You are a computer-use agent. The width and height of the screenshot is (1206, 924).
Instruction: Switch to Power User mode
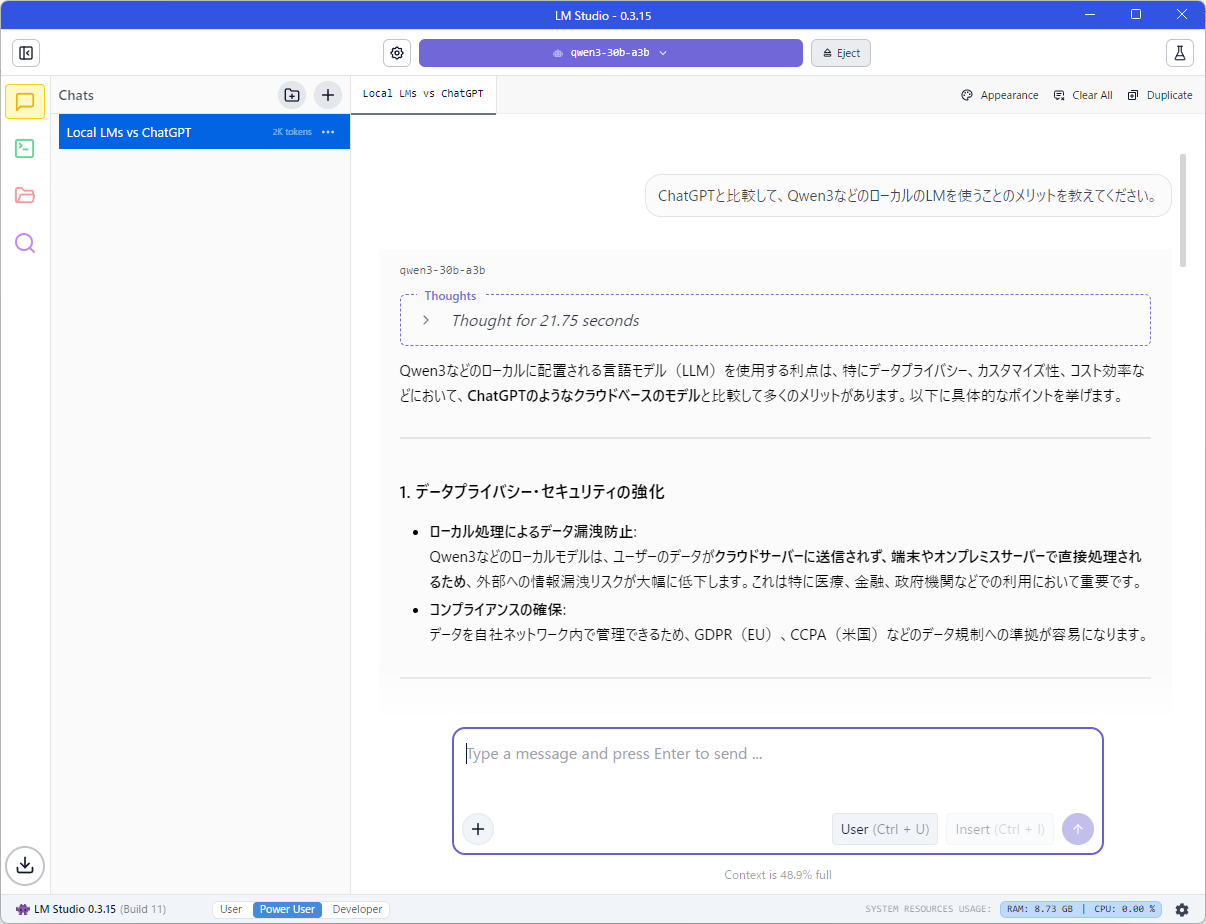point(288,909)
